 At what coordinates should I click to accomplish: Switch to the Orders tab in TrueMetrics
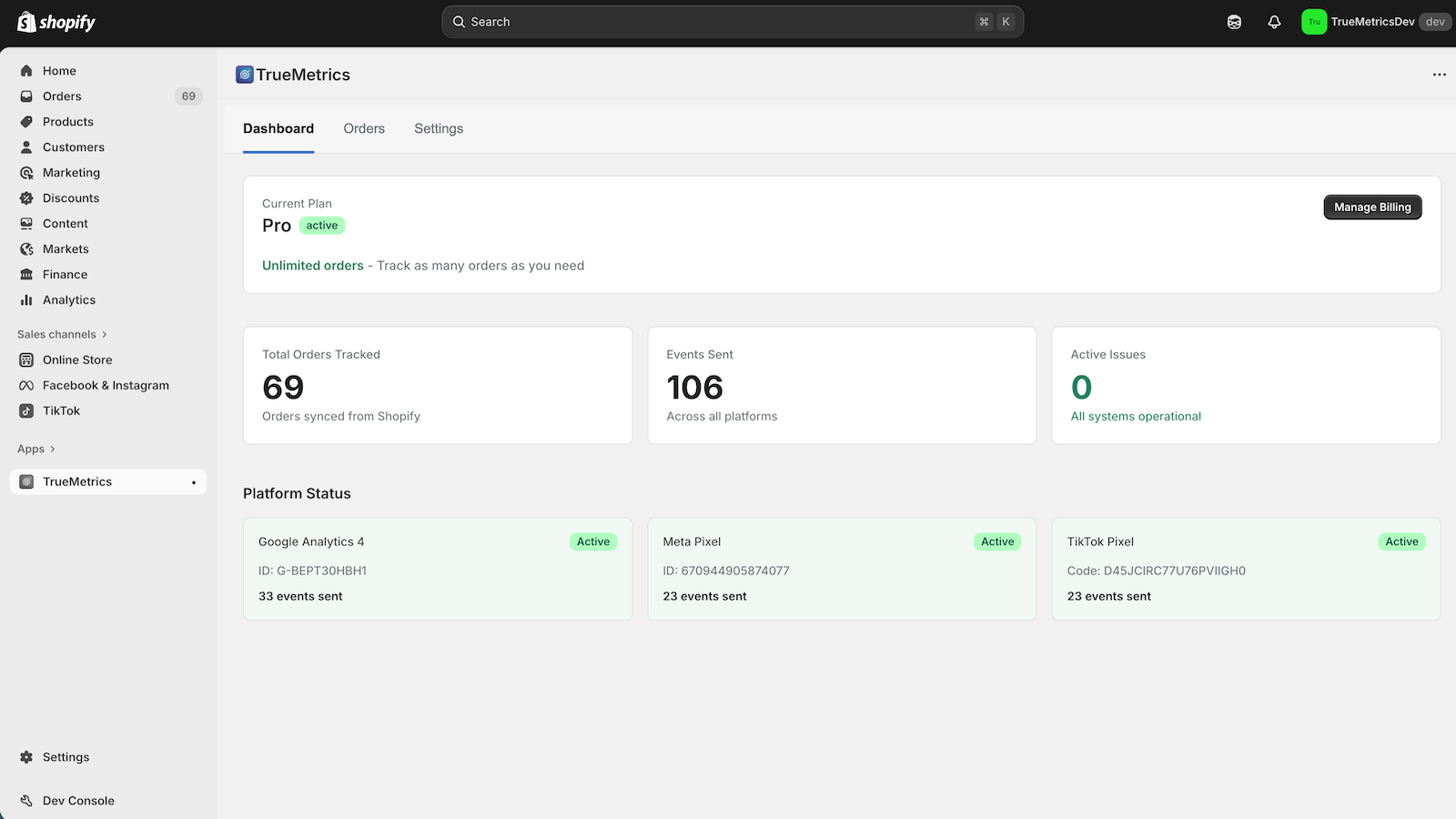click(x=364, y=128)
